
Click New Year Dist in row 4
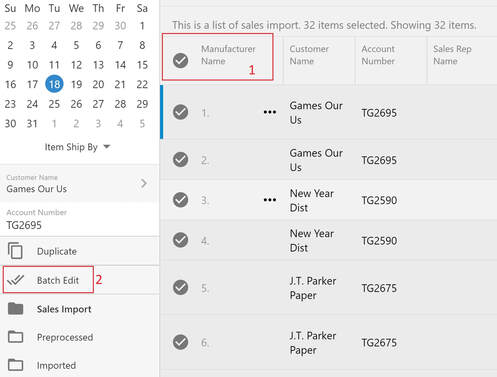click(312, 241)
